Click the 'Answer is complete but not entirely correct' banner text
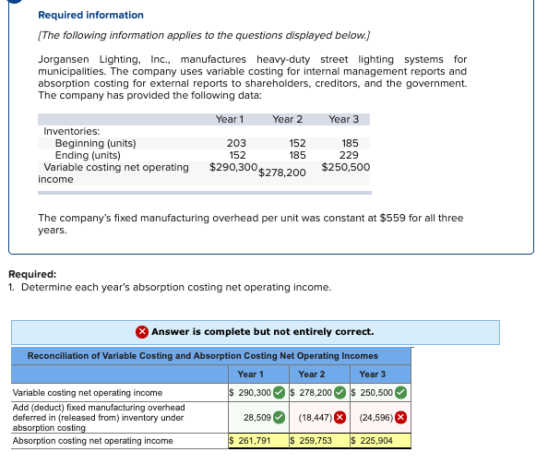The height and width of the screenshot is (476, 560). pos(262,332)
